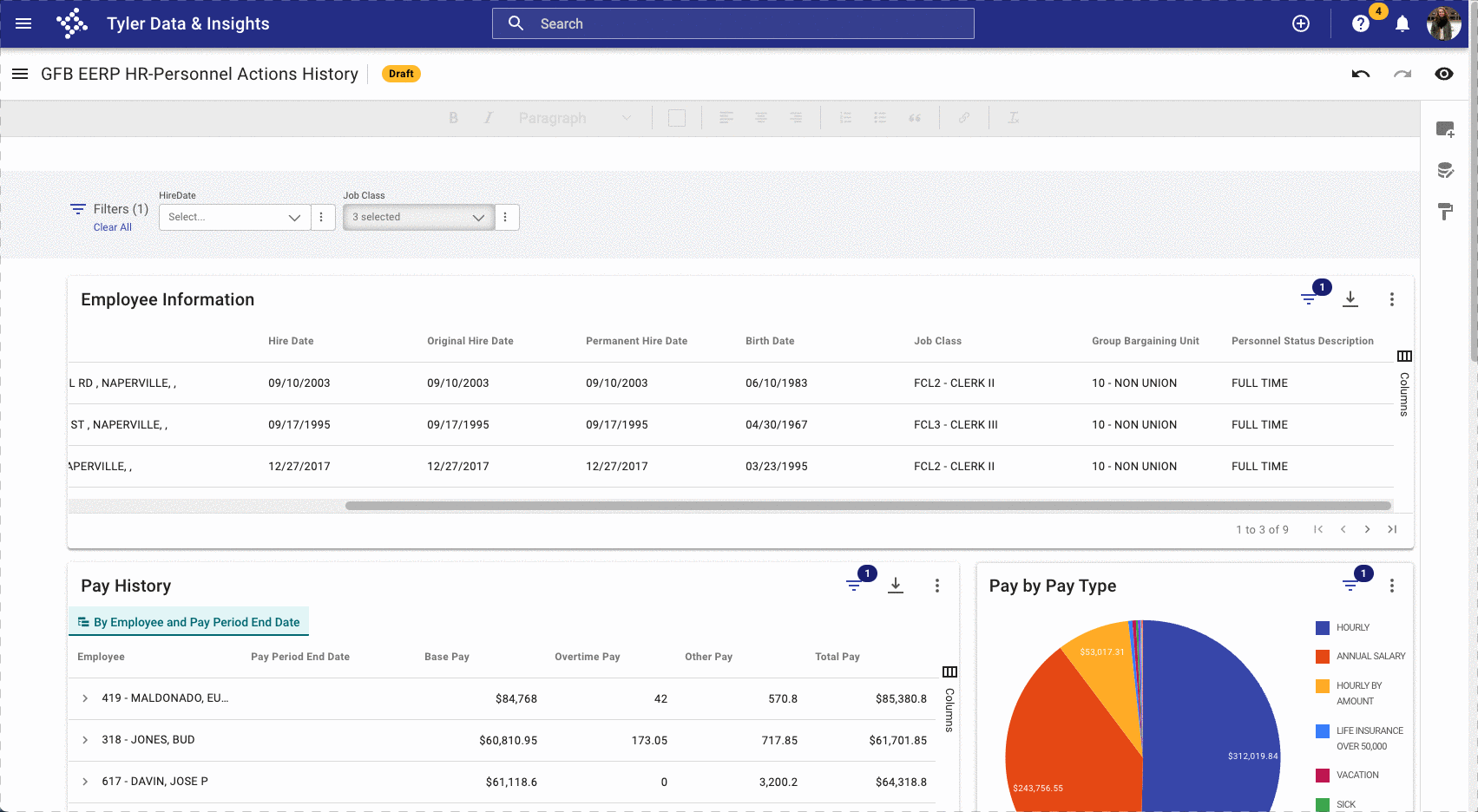Screen dimensions: 1478x812
Task: Insert a numbered list
Action: click(x=845, y=118)
